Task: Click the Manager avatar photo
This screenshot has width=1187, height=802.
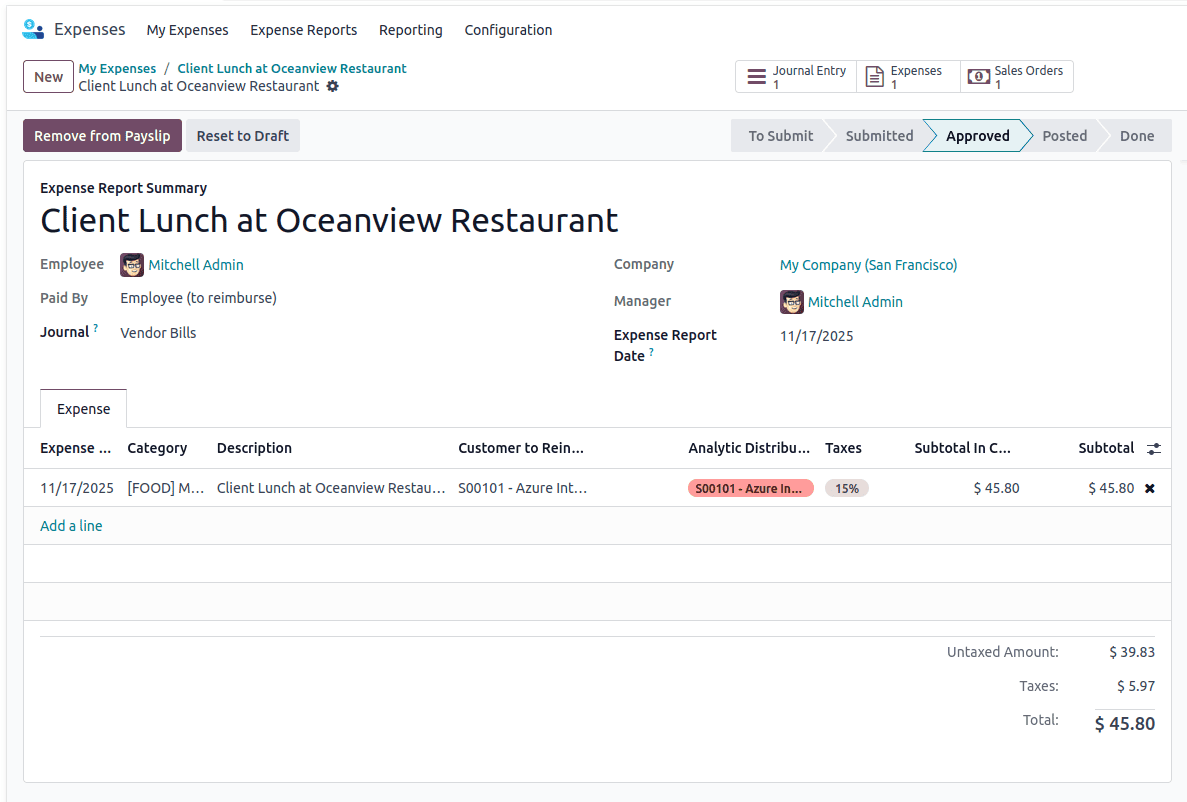Action: click(791, 301)
